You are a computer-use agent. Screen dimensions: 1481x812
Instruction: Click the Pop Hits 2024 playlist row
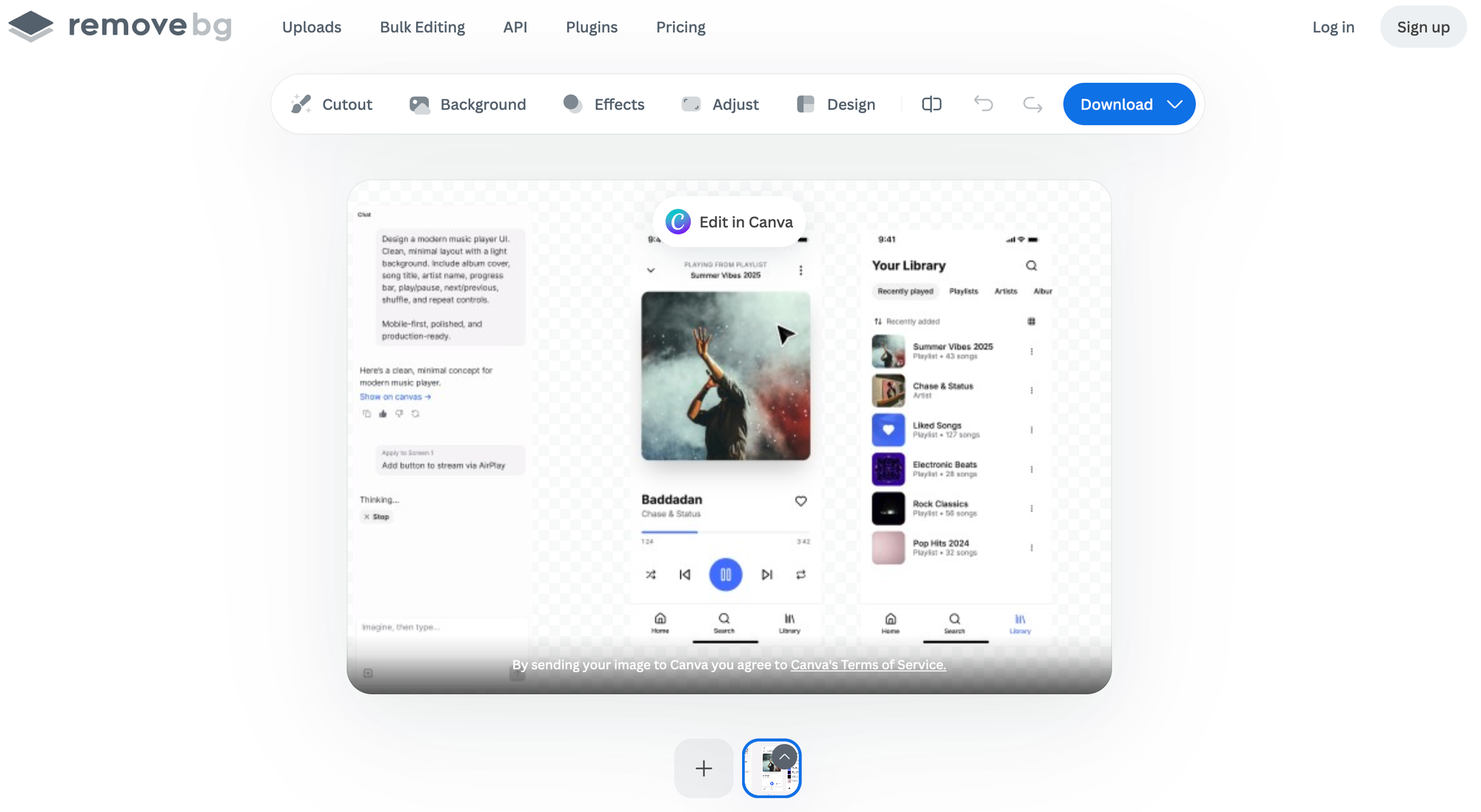tap(955, 548)
